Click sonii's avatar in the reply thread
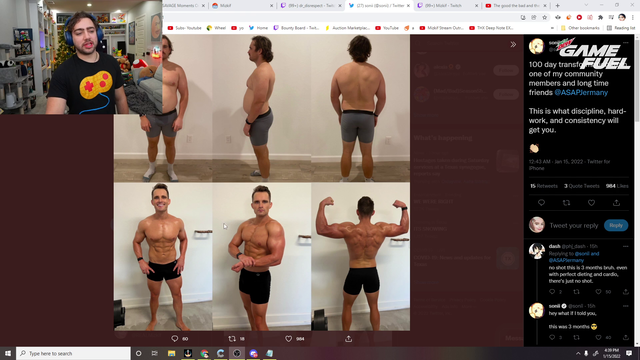640x360 pixels. 536,311
